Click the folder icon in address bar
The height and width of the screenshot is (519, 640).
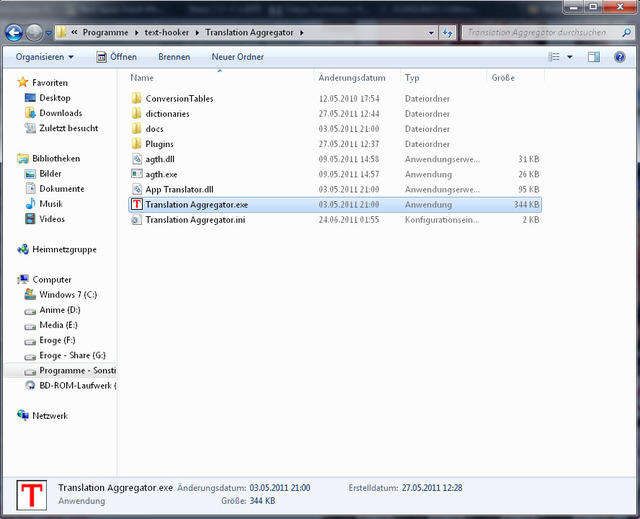coord(61,32)
